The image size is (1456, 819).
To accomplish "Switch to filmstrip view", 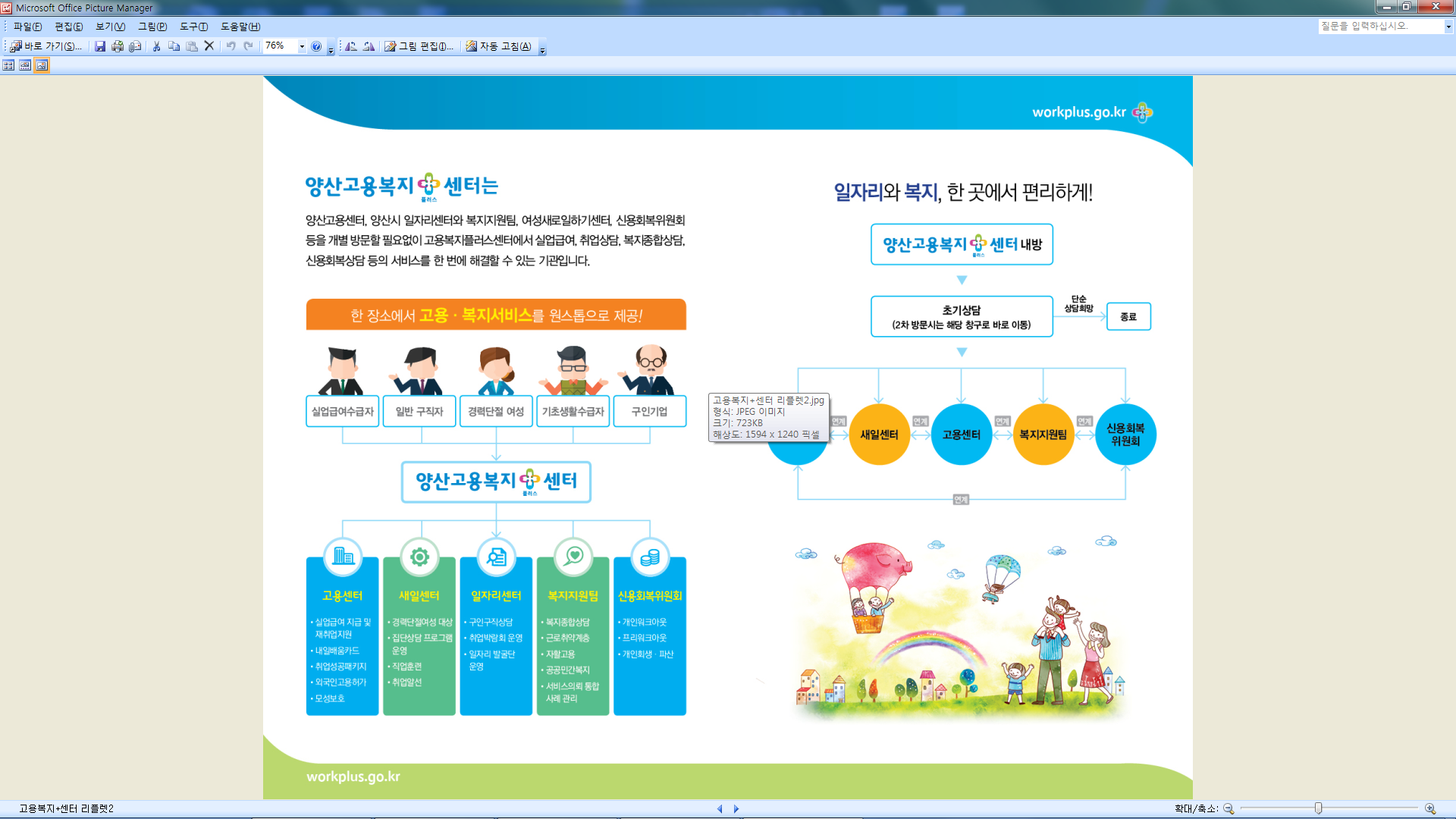I will 25,65.
